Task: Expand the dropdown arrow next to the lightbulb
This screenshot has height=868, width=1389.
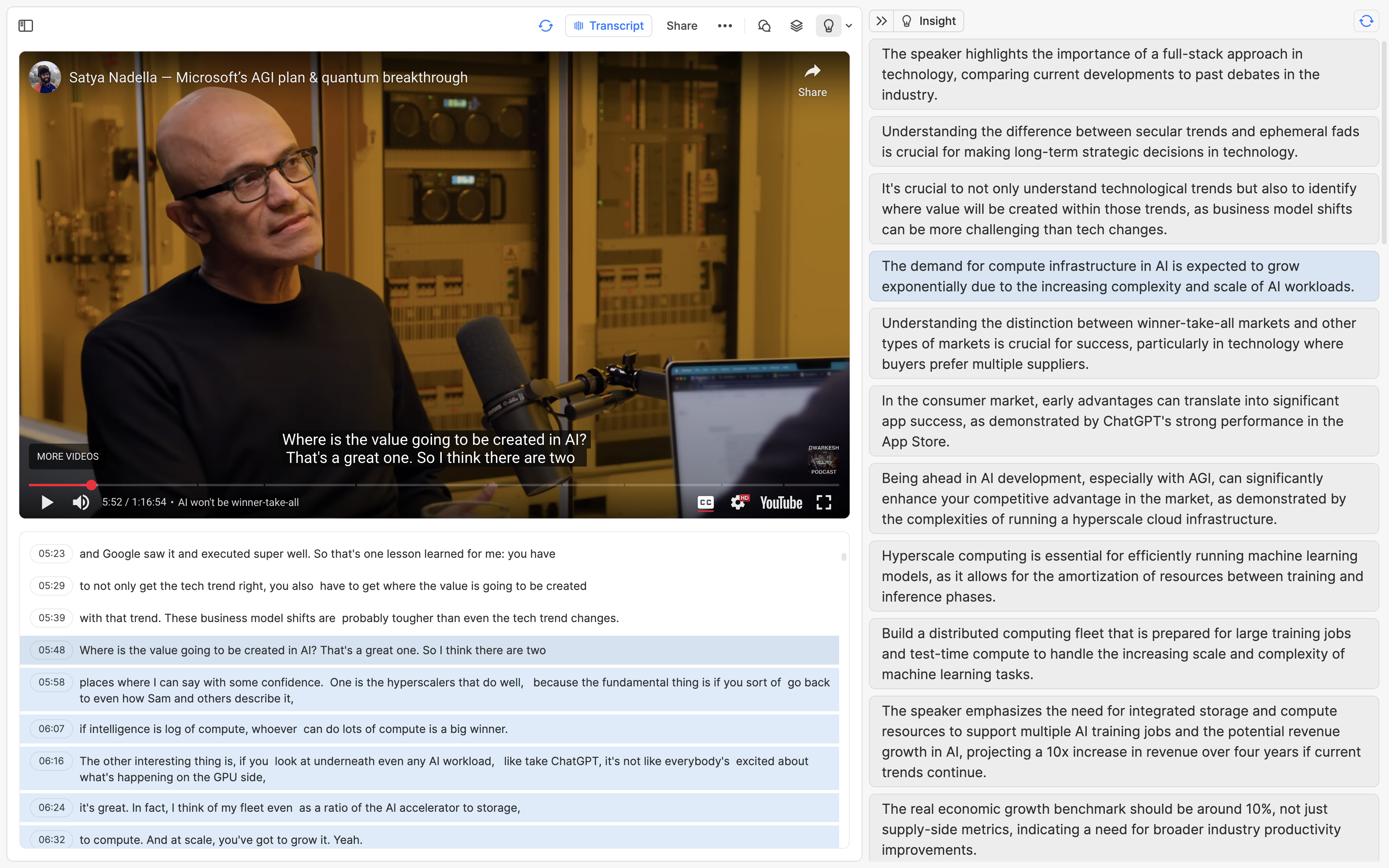Action: coord(849,26)
